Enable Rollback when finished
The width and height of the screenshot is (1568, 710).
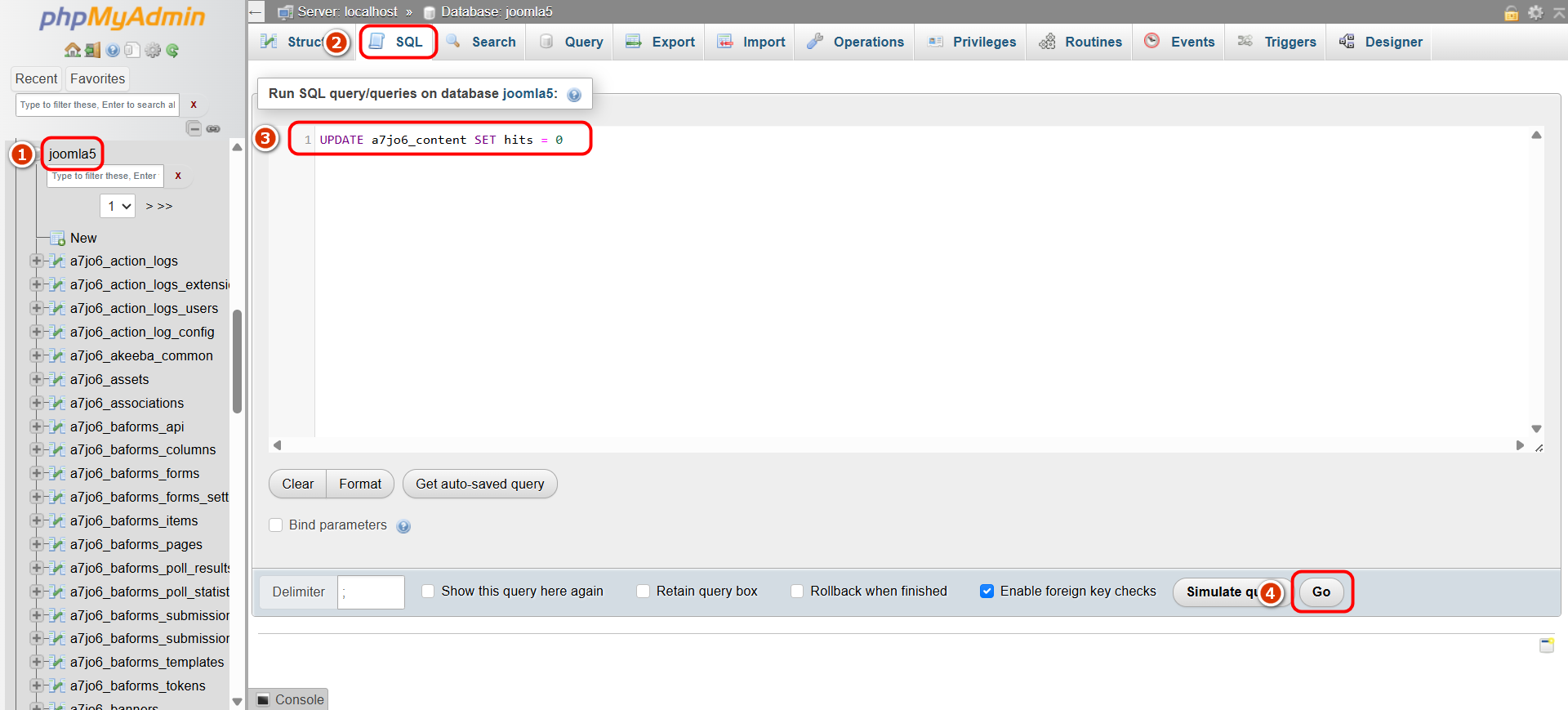point(797,591)
